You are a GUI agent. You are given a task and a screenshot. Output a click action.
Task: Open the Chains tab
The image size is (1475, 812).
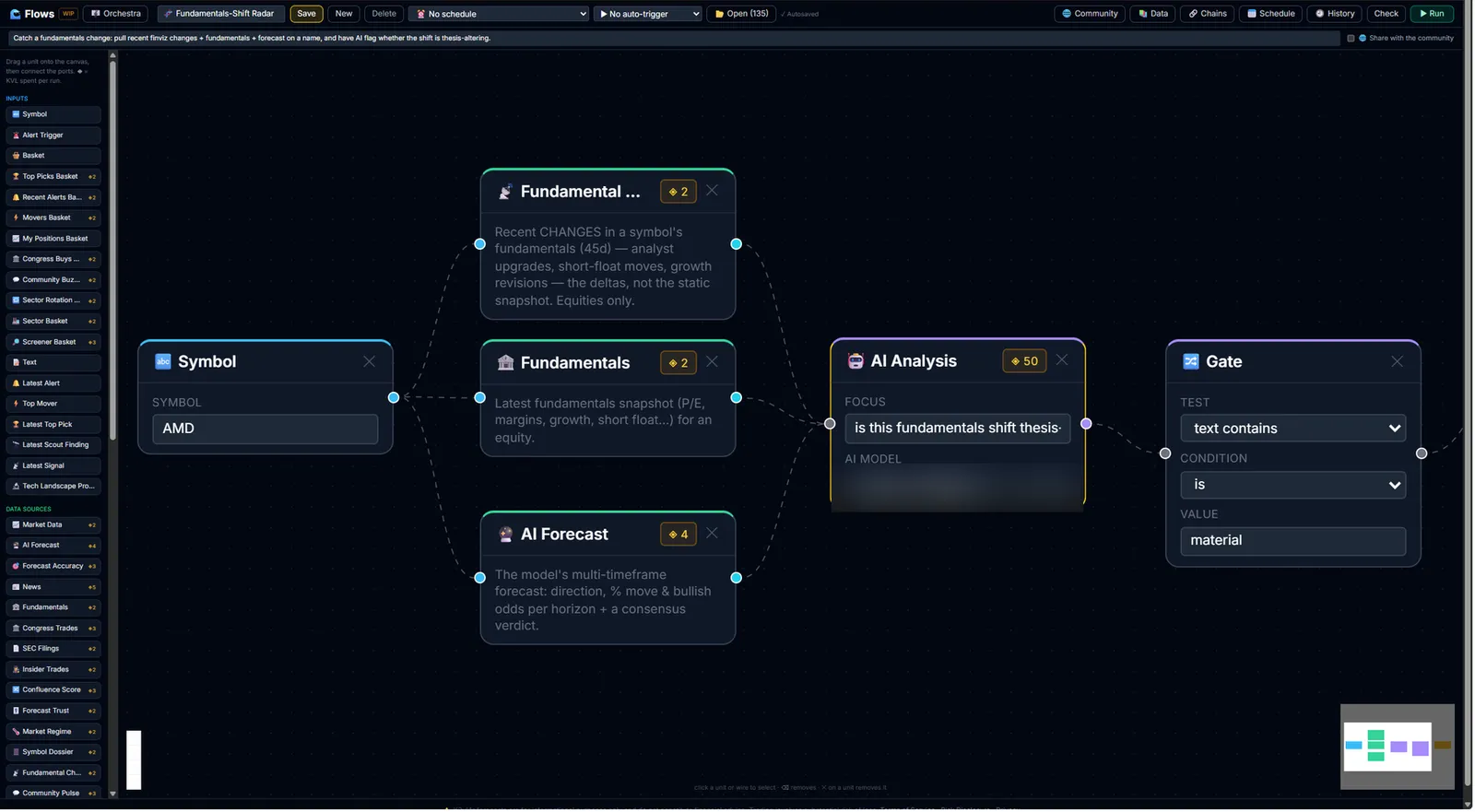pos(1208,14)
